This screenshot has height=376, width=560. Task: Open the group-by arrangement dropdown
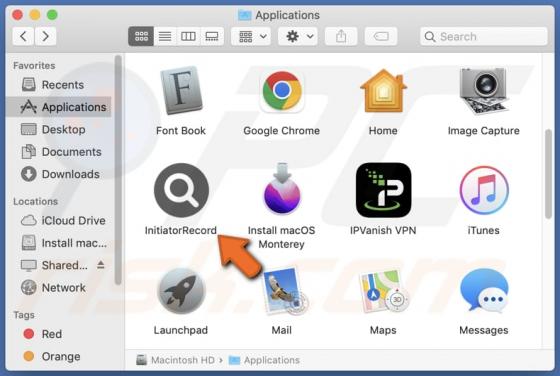point(251,36)
